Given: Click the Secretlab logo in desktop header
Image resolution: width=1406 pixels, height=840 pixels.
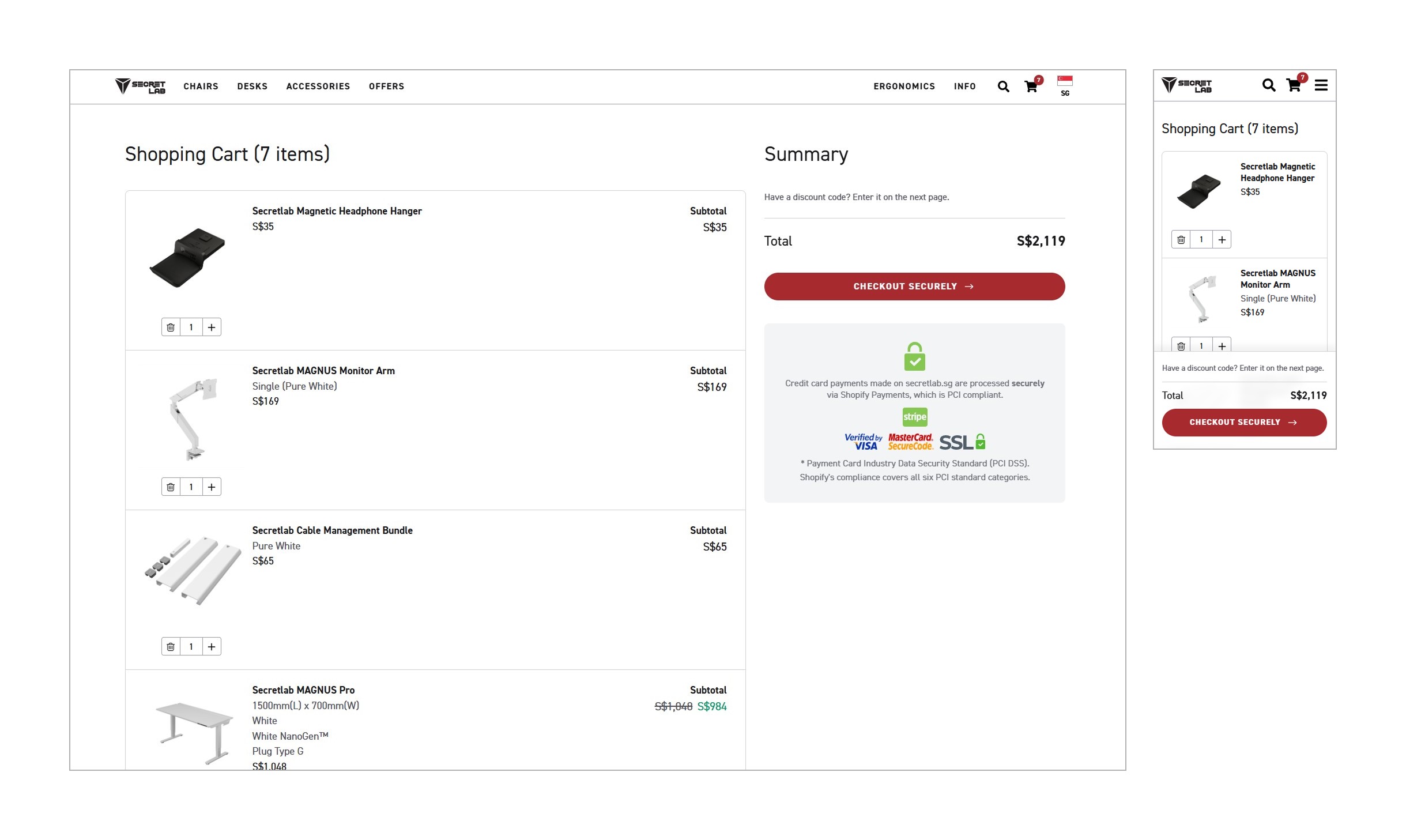Looking at the screenshot, I should (140, 86).
